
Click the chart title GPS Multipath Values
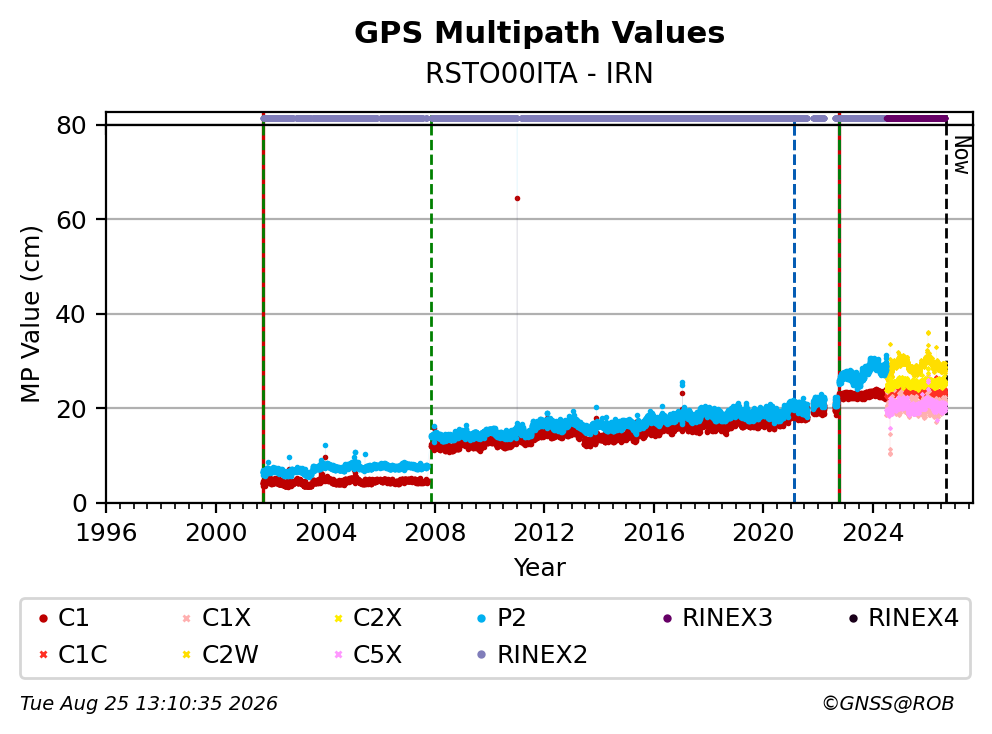pyautogui.click(x=539, y=33)
